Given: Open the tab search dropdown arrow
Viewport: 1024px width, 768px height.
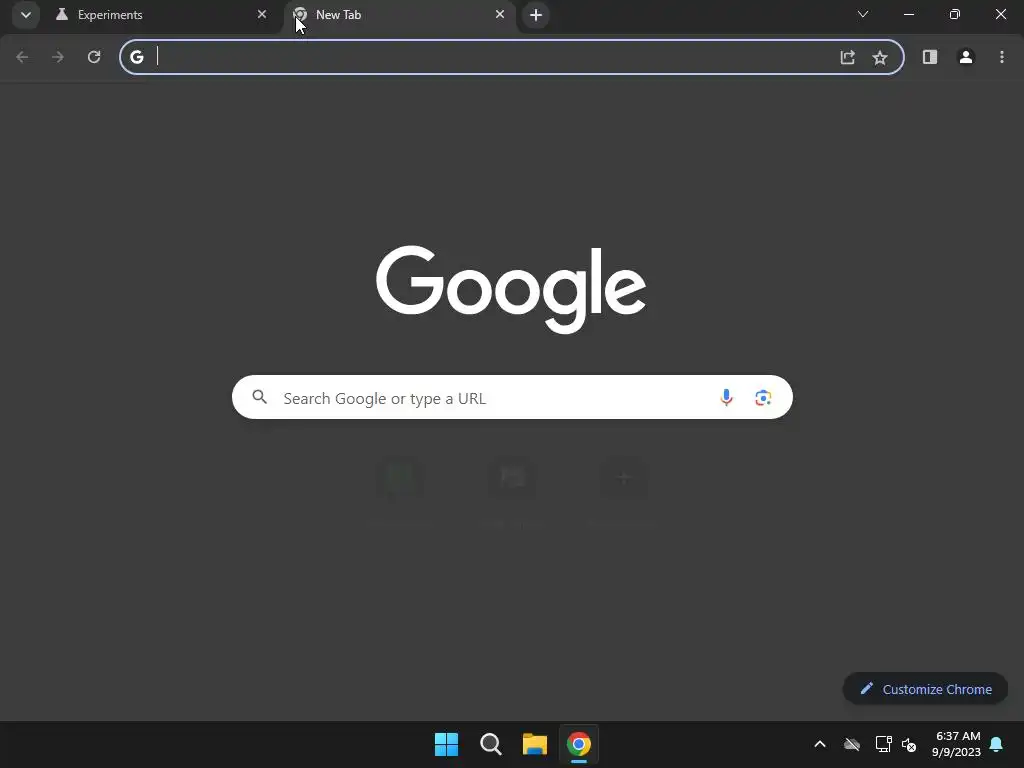Looking at the screenshot, I should [x=25, y=14].
